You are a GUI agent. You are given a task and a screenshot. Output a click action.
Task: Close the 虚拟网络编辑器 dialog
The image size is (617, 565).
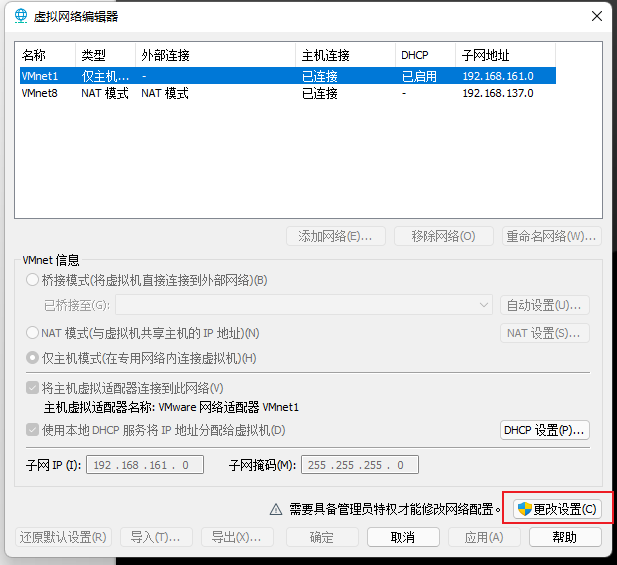point(597,16)
